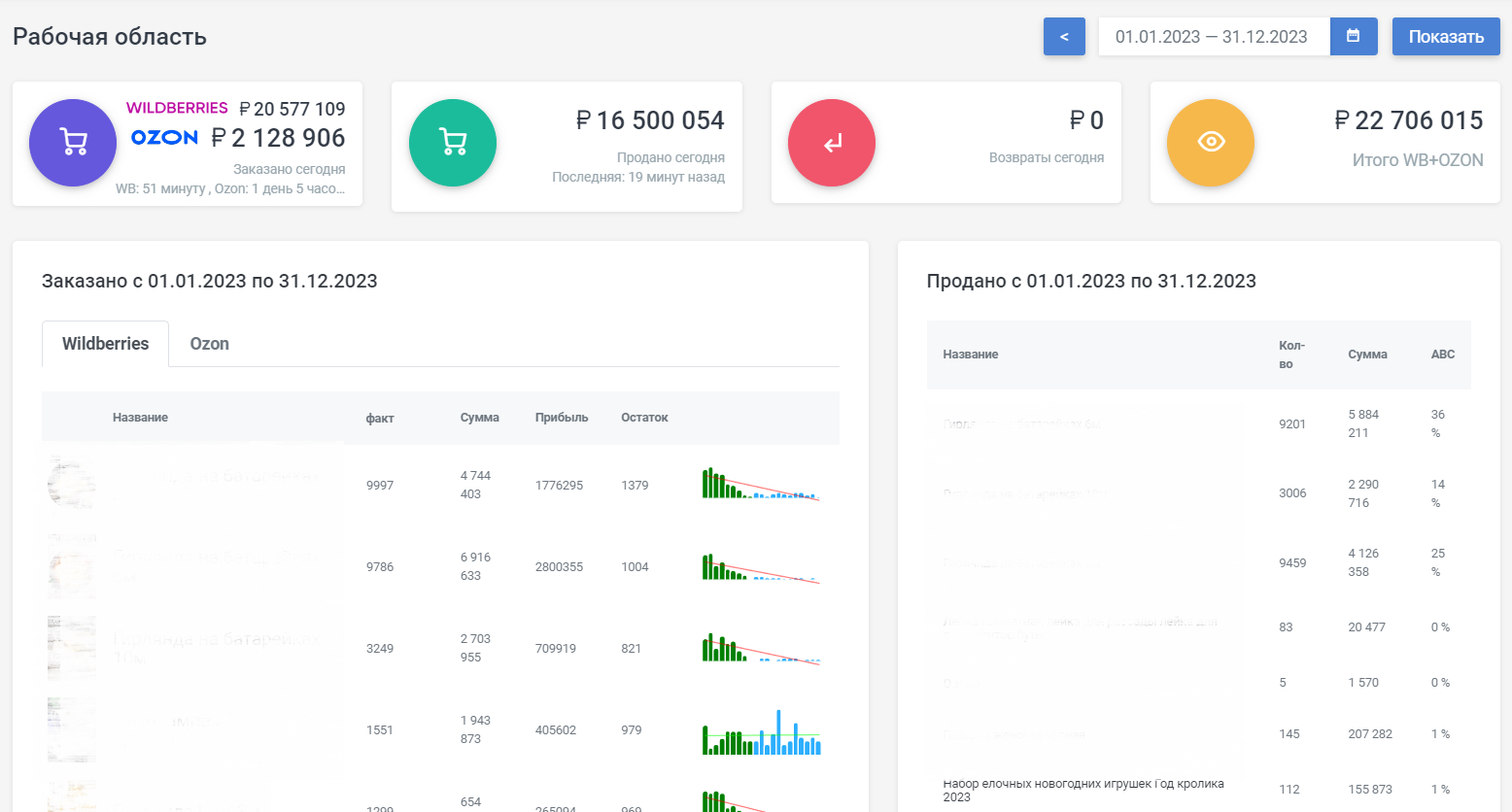The image size is (1512, 812).
Task: Click the purple shopping cart orders icon
Action: tap(73, 143)
